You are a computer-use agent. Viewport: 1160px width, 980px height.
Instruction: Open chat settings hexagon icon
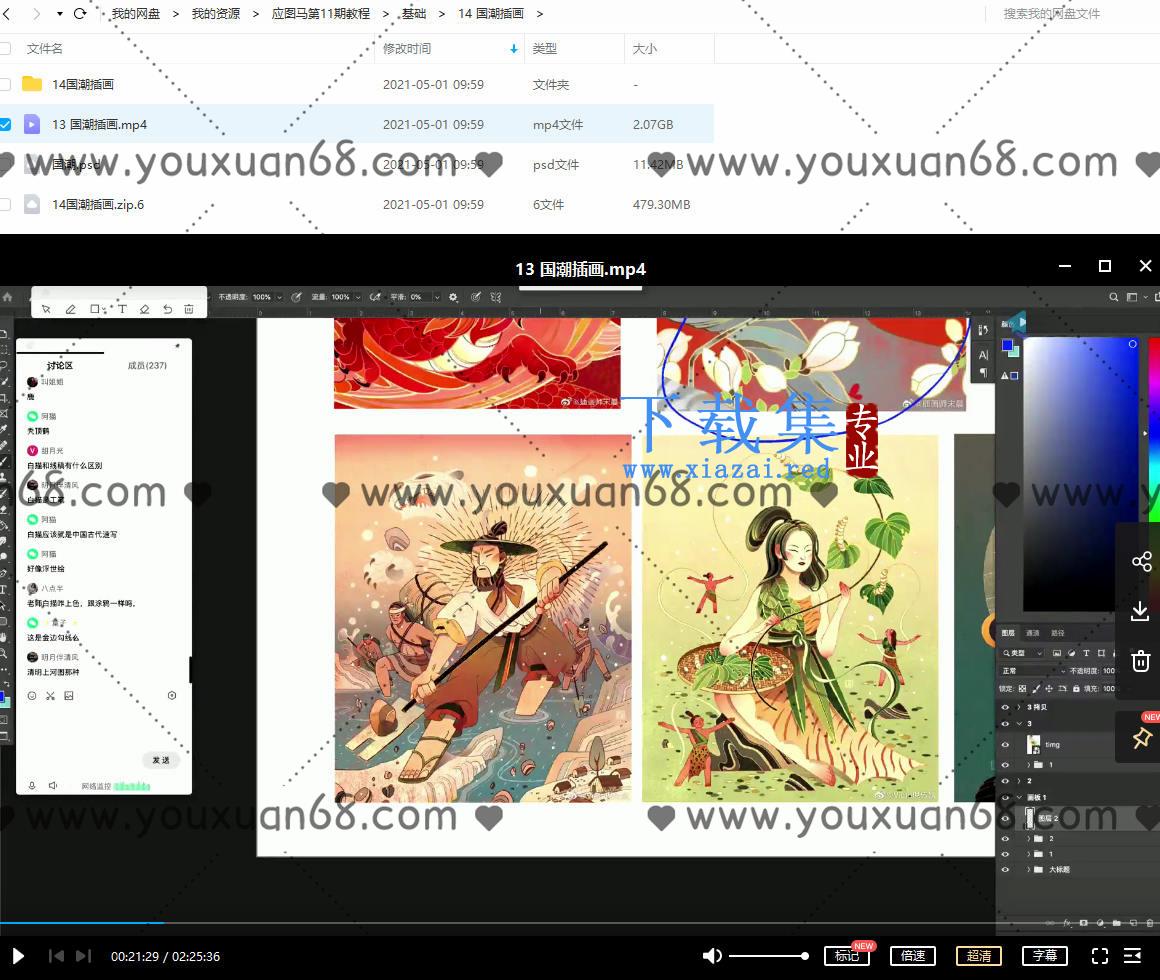172,695
